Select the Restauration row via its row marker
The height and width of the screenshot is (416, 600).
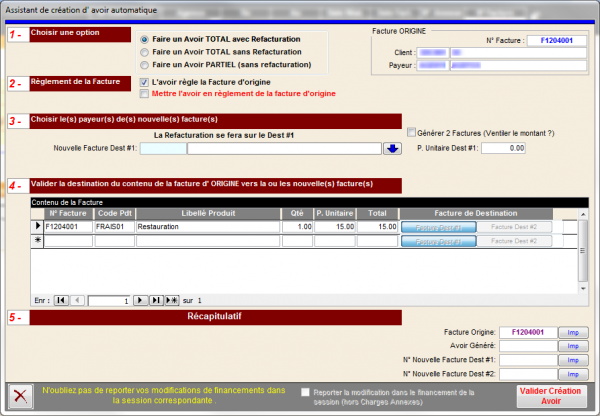click(x=37, y=228)
